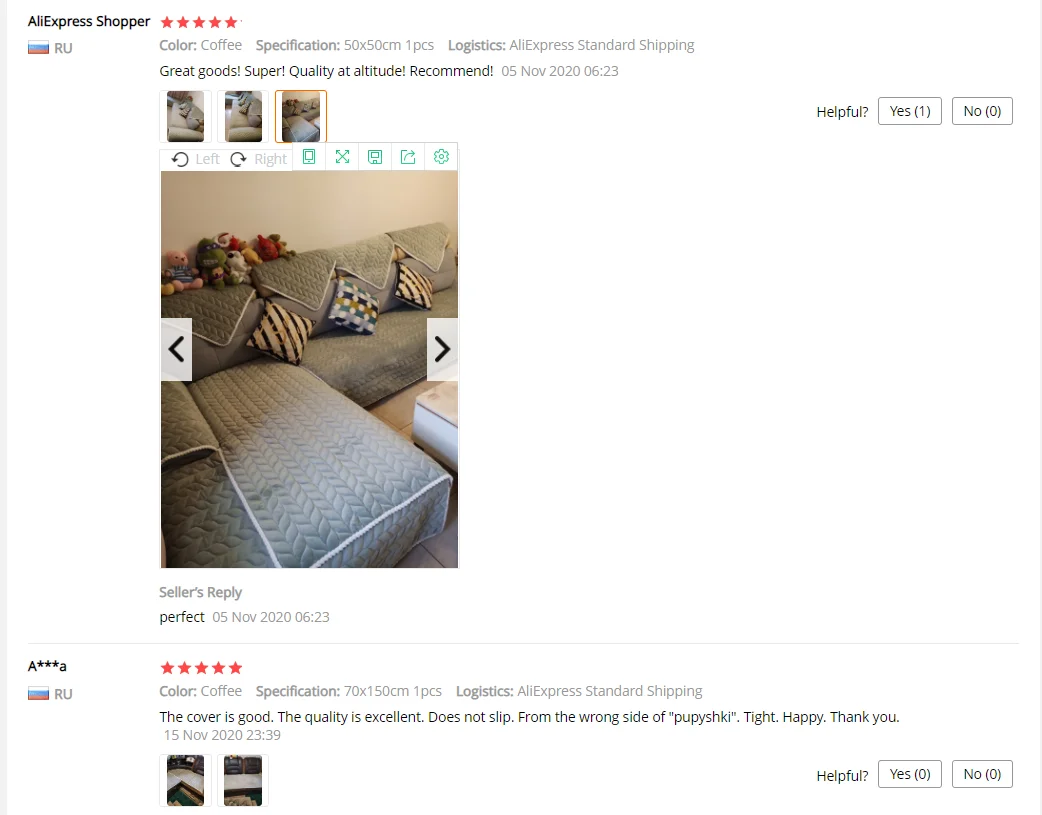Open fullscreen with the expand arrows icon

pos(342,157)
